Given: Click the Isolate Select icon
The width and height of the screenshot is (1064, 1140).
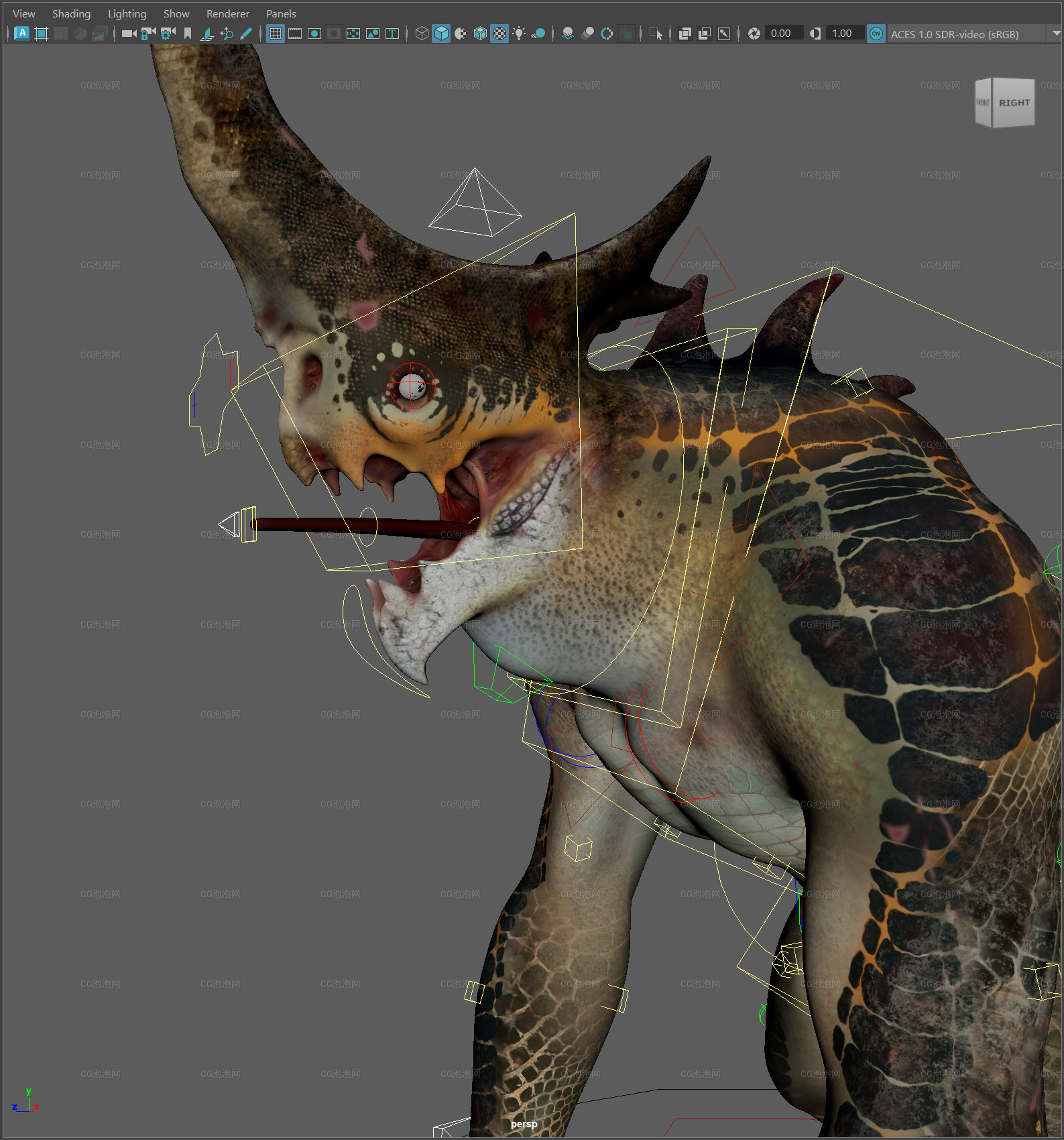Looking at the screenshot, I should (656, 34).
